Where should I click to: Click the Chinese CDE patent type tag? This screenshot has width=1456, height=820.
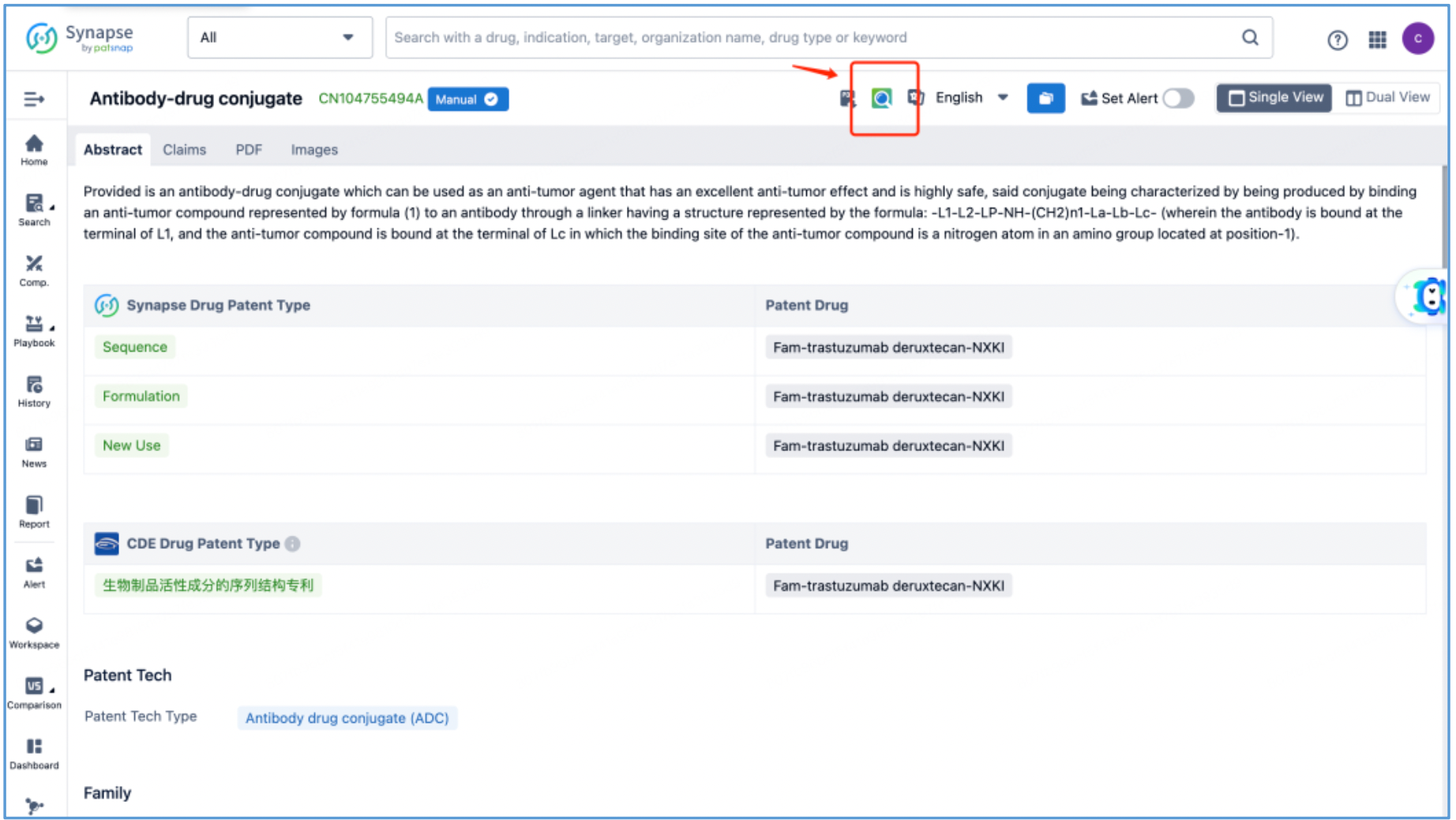208,585
